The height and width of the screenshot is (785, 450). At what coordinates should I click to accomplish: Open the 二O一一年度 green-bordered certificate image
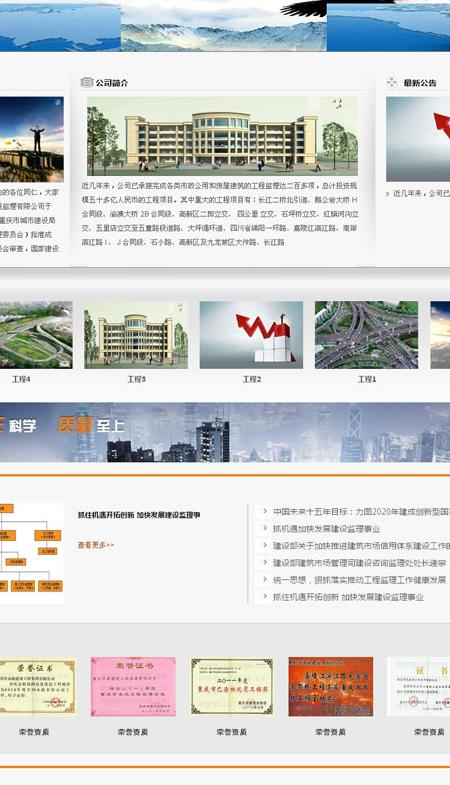232,686
